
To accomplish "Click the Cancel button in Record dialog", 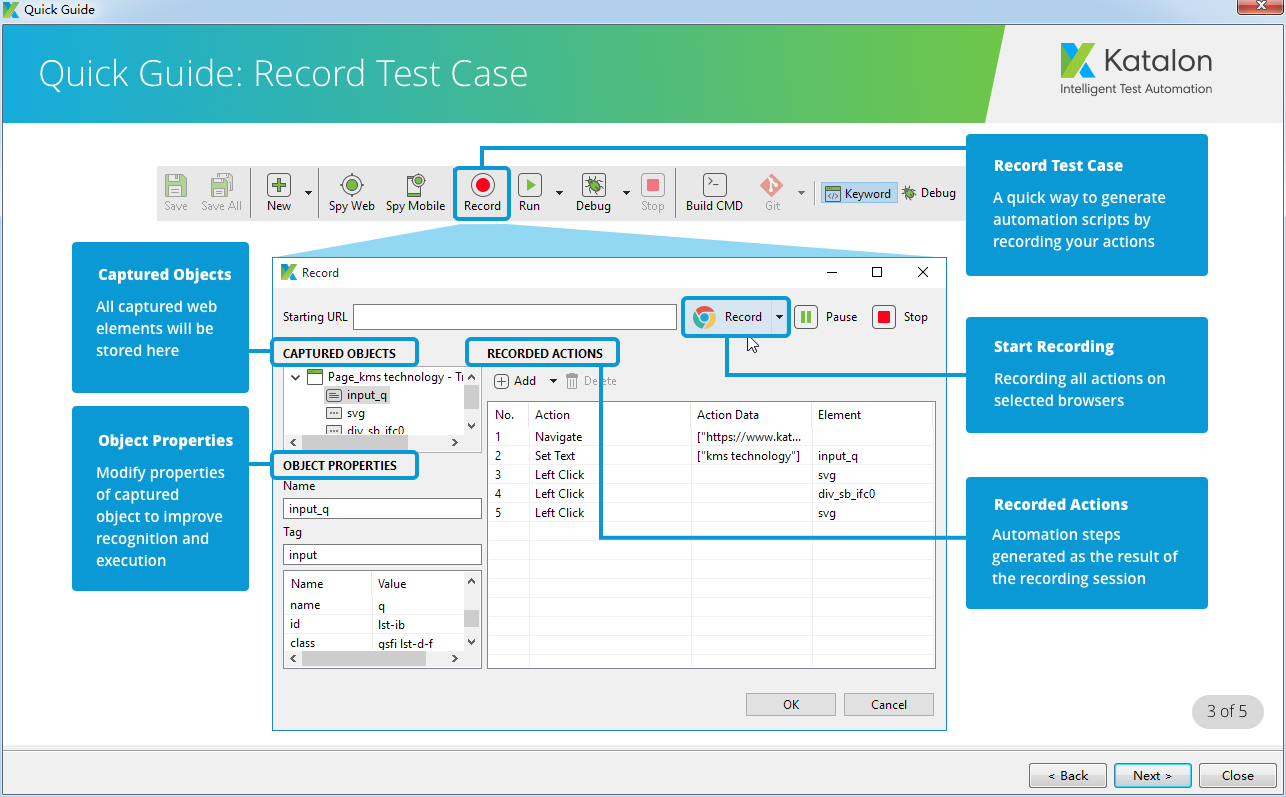I will pyautogui.click(x=889, y=704).
